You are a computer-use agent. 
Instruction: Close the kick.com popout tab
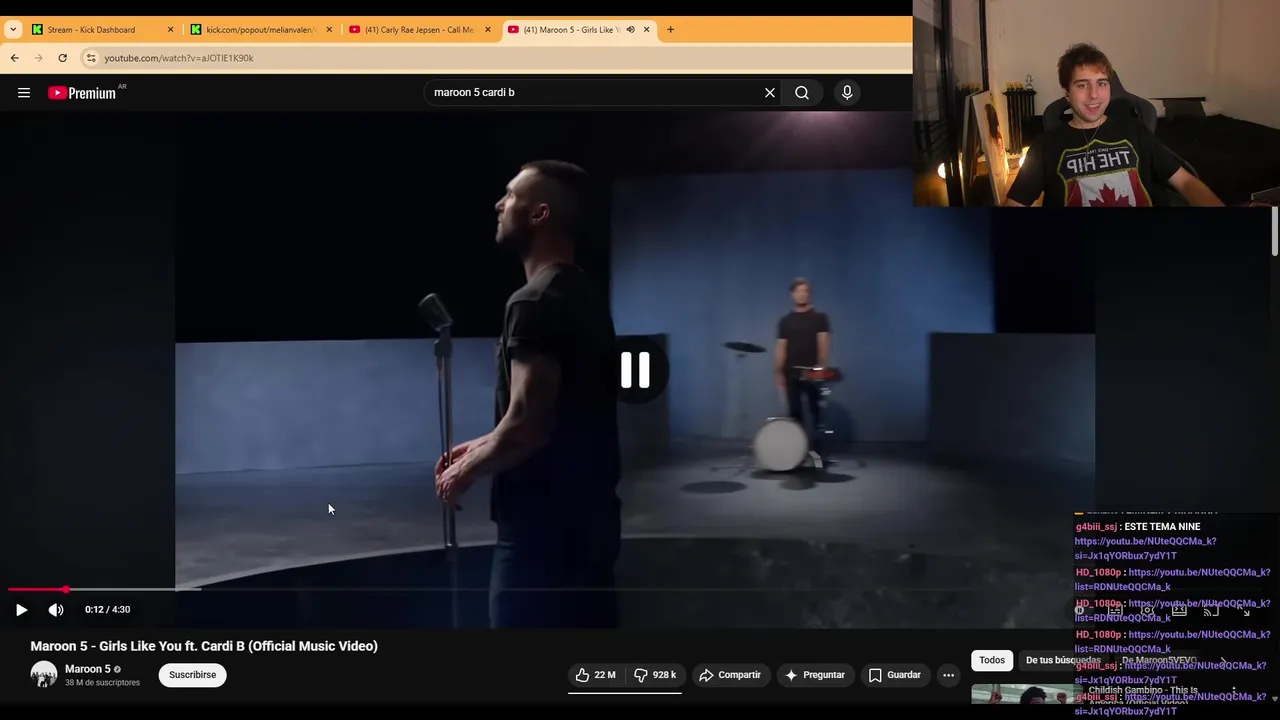329,30
